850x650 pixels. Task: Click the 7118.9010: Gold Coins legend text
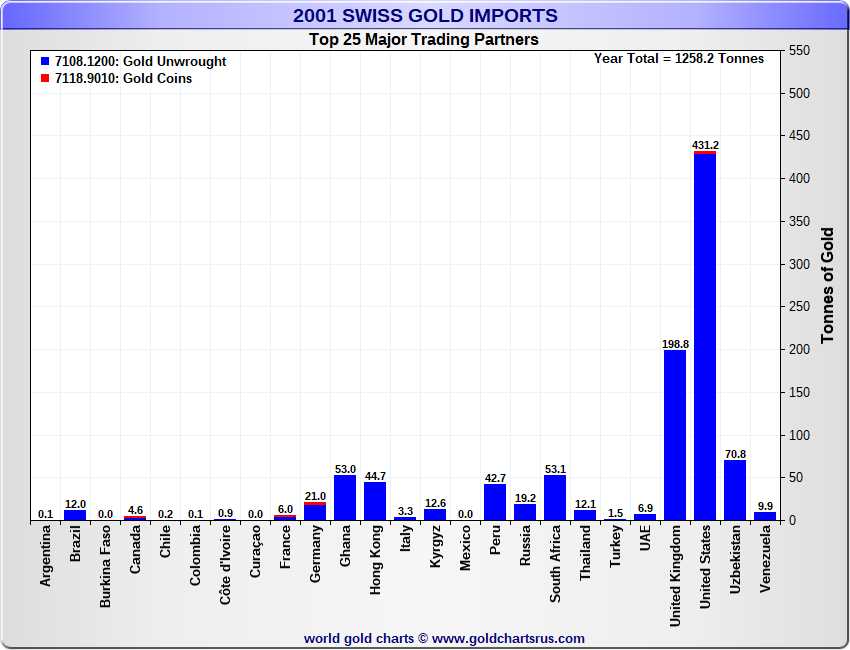coord(124,78)
